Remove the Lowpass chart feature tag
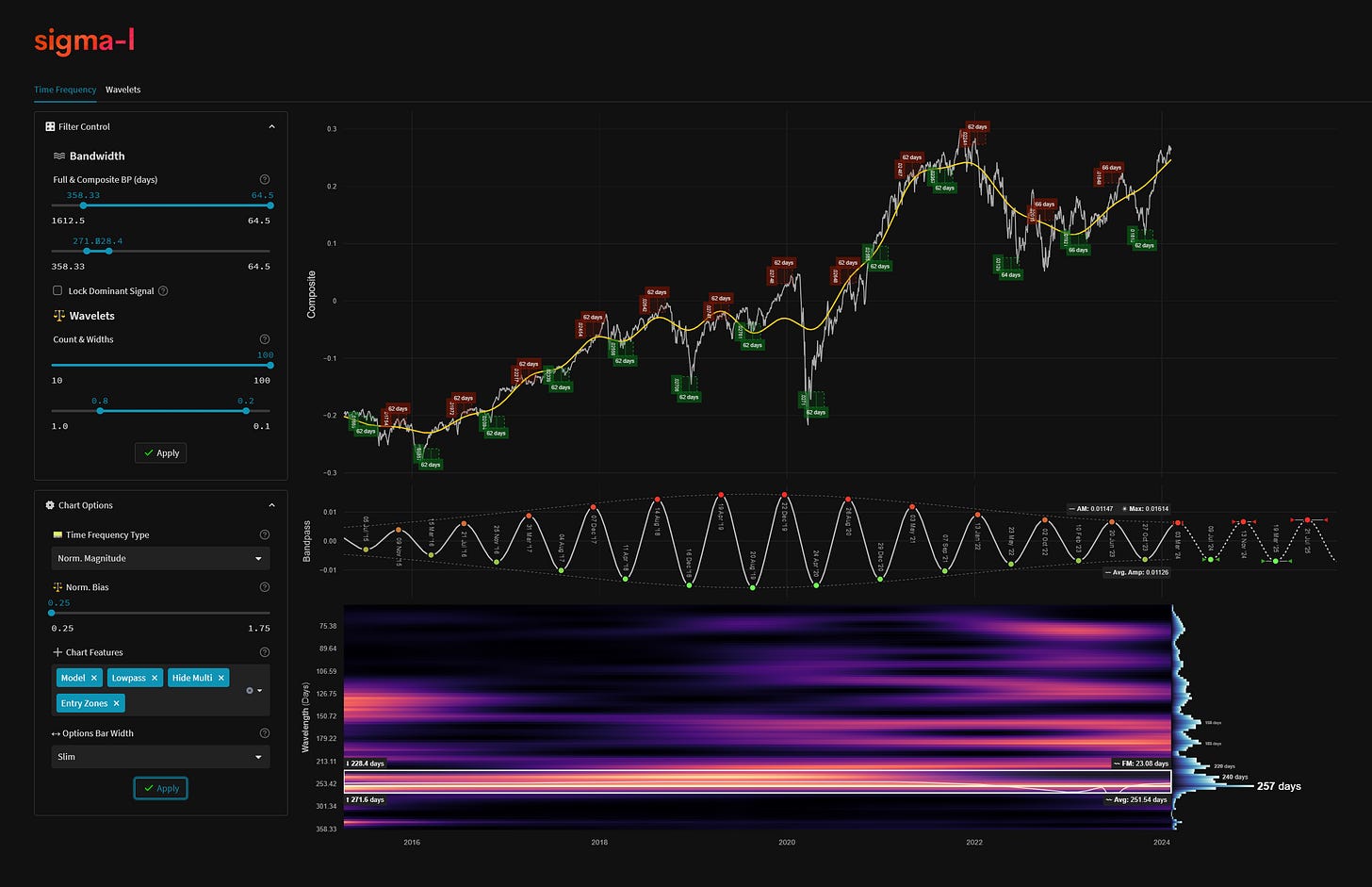Screen dimensions: 1372x887 pyautogui.click(x=155, y=678)
